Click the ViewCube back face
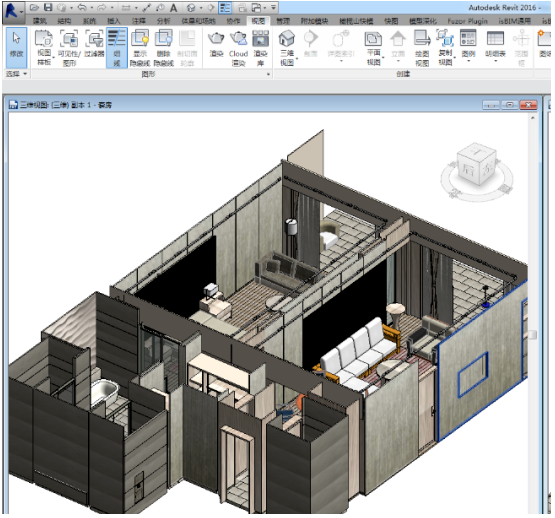The height and width of the screenshot is (518, 555). click(468, 169)
